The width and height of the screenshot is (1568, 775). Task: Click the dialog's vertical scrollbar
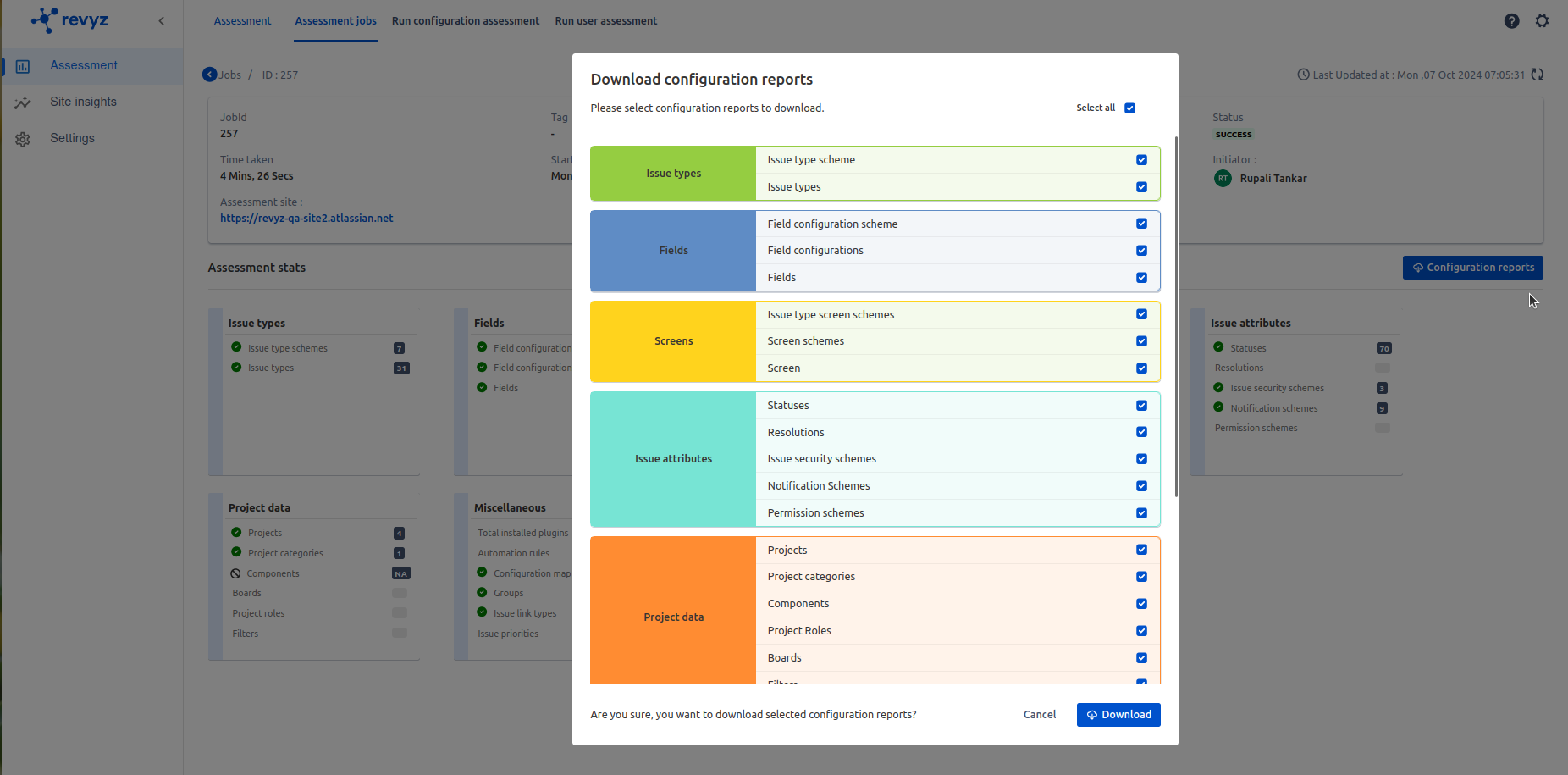[x=1176, y=317]
